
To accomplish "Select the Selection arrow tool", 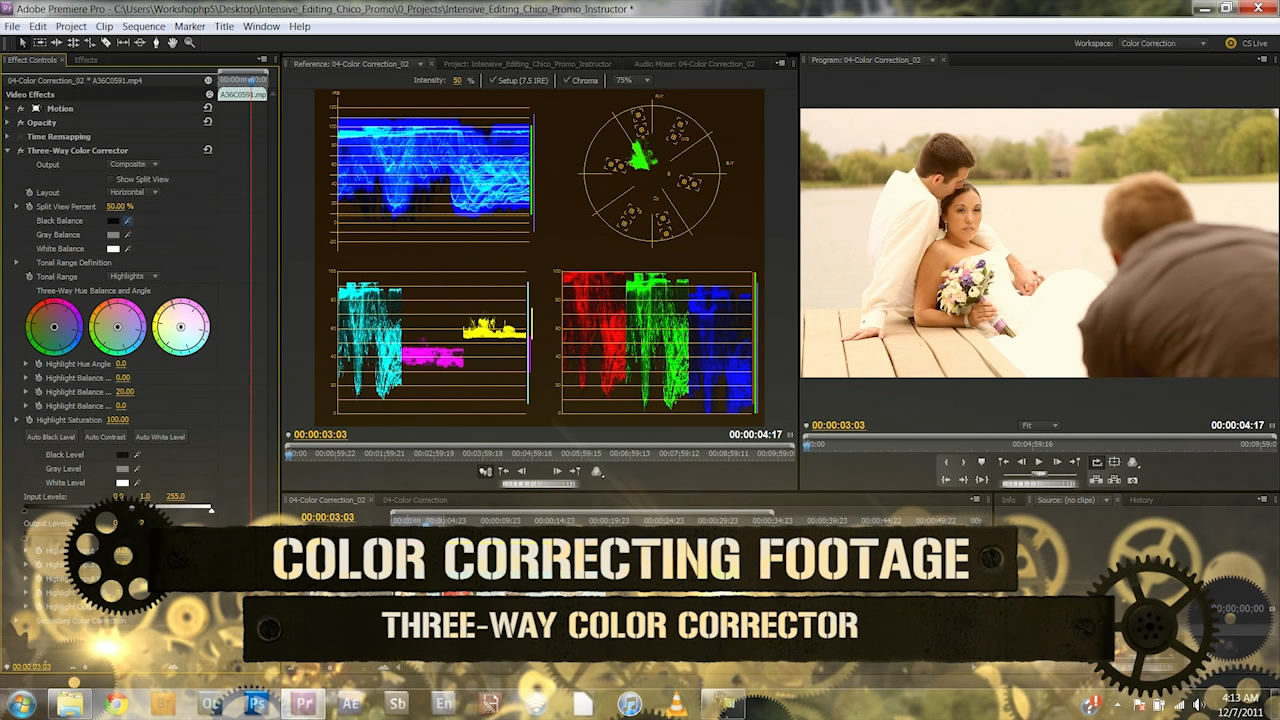I will tap(22, 43).
